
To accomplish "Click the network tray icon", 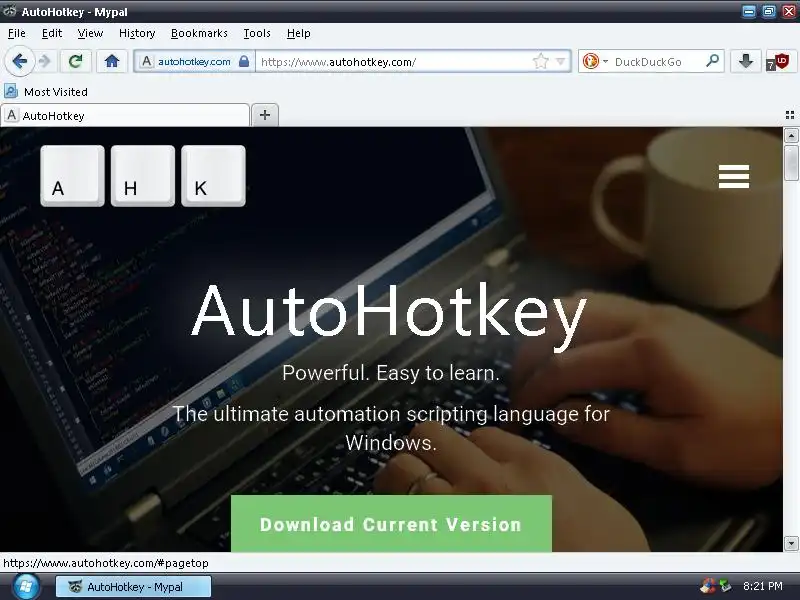I will click(725, 586).
